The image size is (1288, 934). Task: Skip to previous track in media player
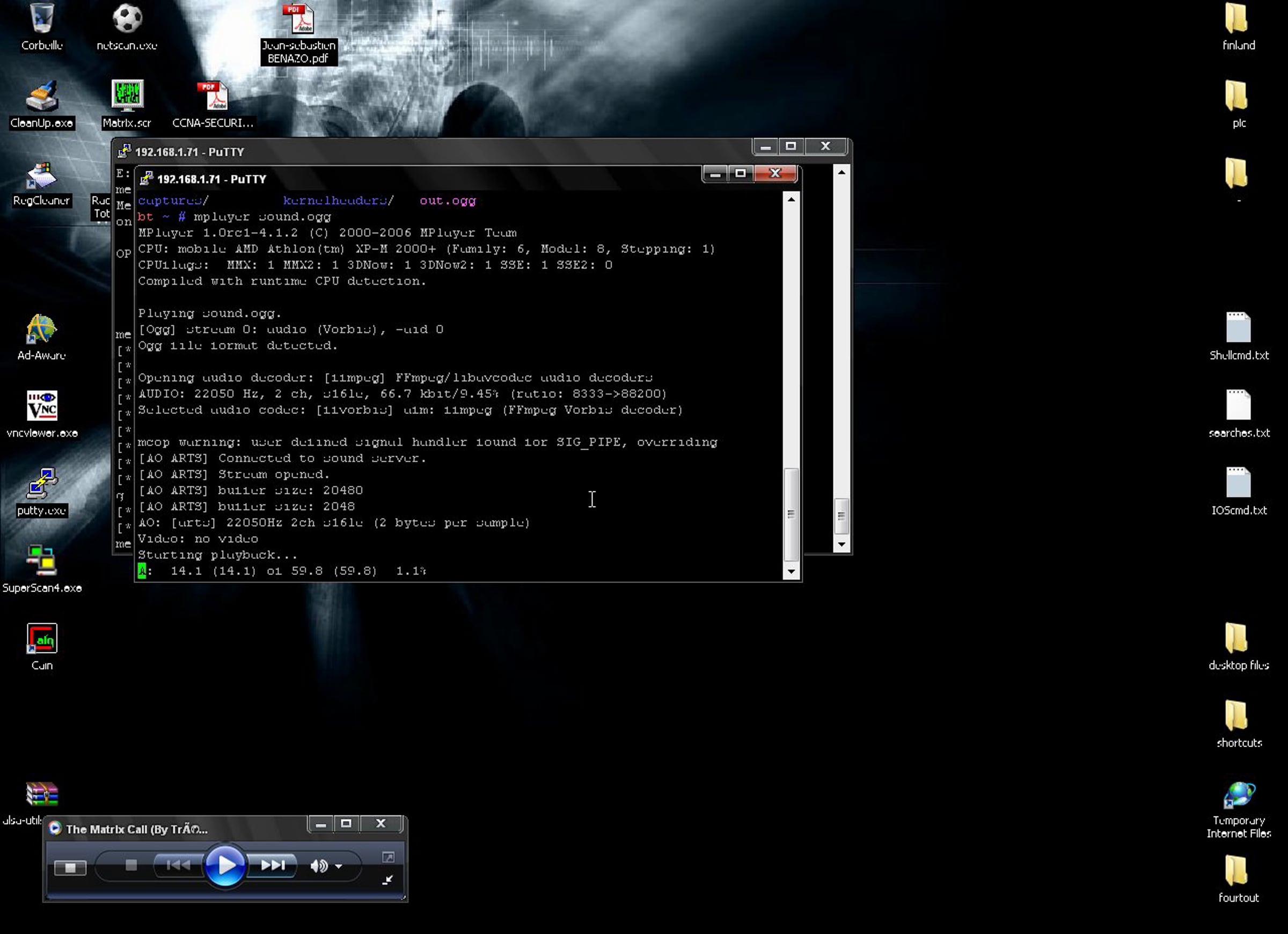point(178,865)
